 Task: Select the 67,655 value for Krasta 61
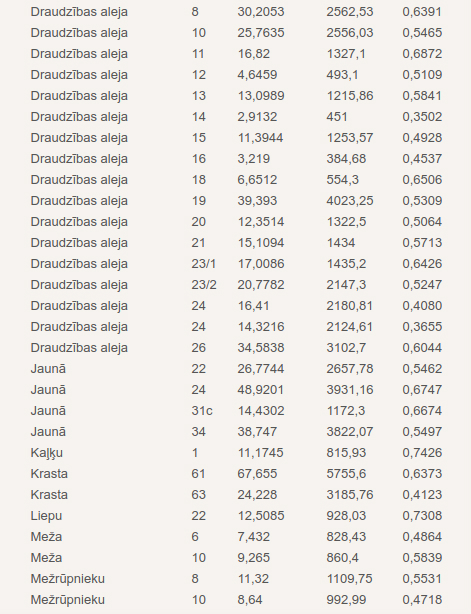click(257, 474)
